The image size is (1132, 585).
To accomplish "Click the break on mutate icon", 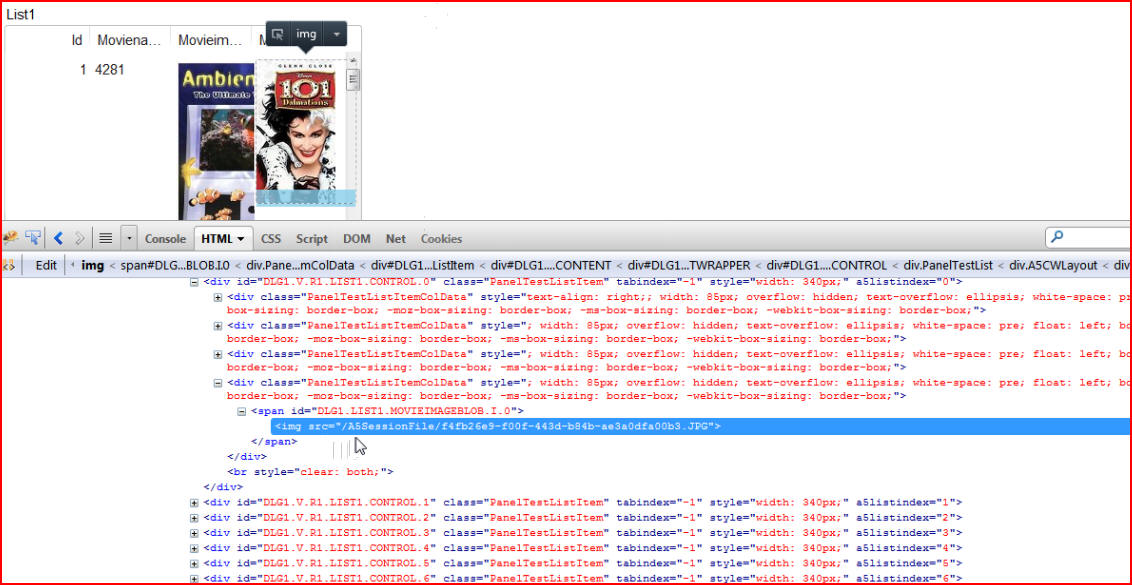I will coord(9,265).
